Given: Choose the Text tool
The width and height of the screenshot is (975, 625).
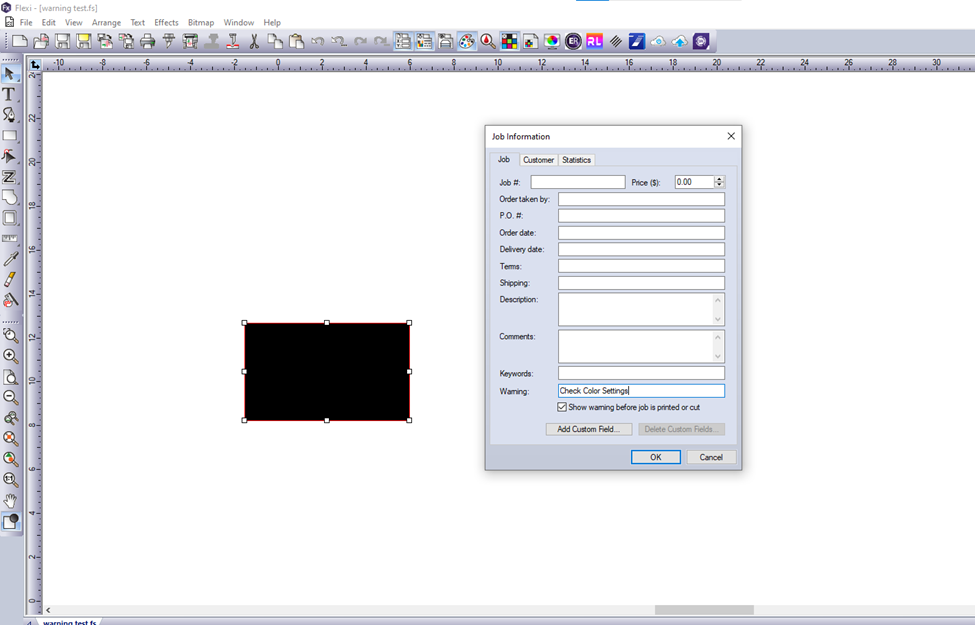Looking at the screenshot, I should click(x=9, y=95).
